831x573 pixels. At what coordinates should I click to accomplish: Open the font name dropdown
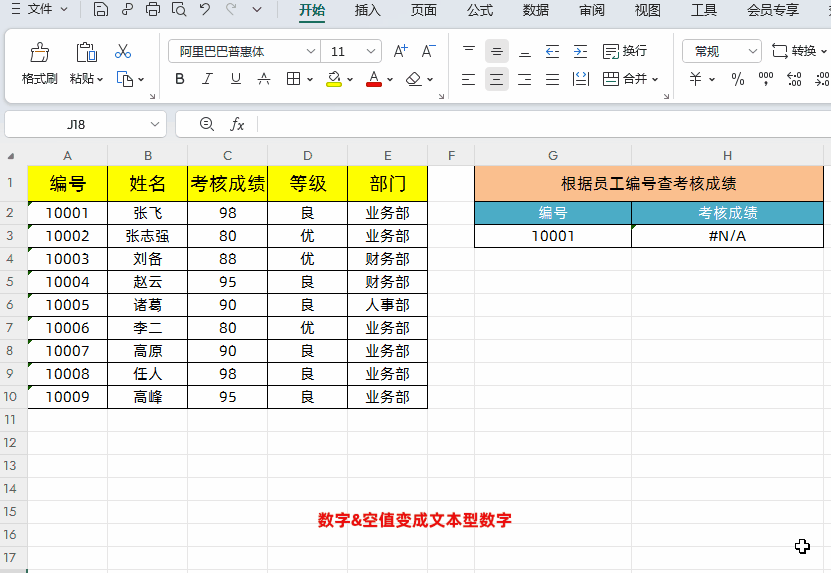point(311,51)
